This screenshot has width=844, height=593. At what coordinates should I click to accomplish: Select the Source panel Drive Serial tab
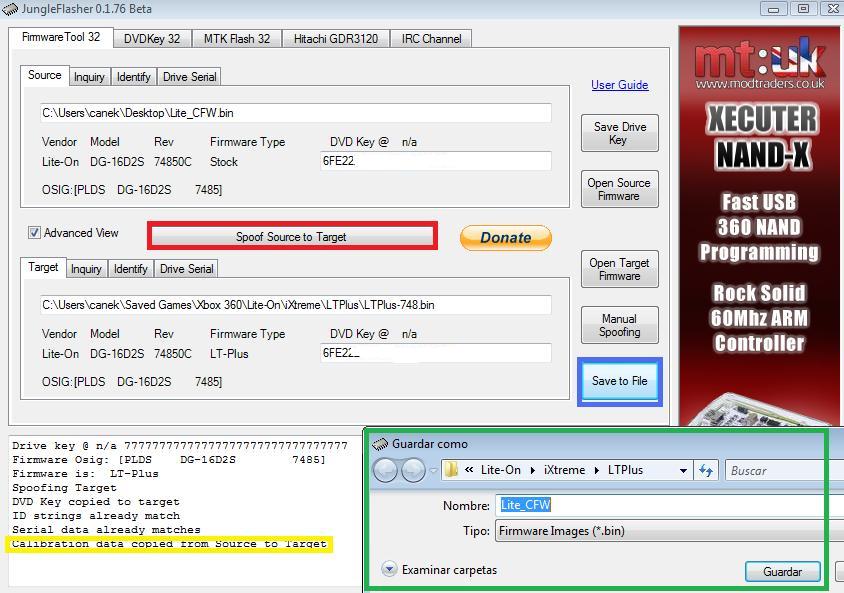tap(188, 77)
